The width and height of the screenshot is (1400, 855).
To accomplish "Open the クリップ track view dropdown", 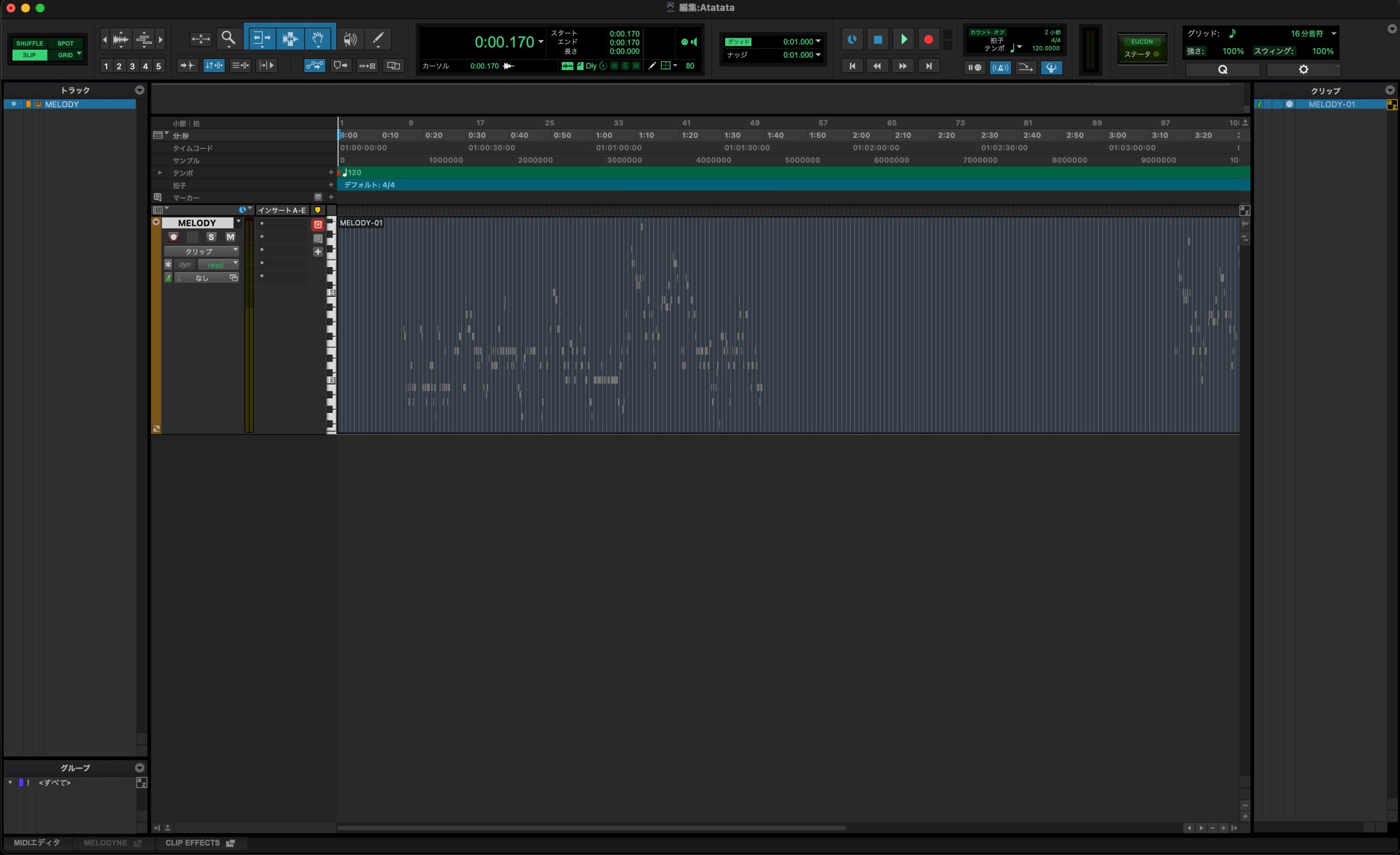I will 202,251.
